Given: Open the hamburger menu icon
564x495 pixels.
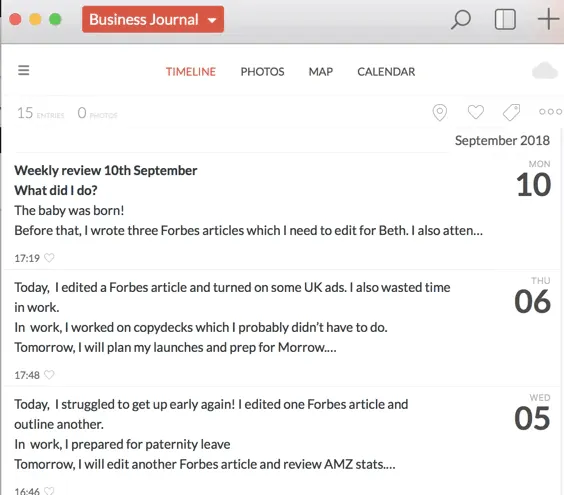Looking at the screenshot, I should [x=24, y=70].
